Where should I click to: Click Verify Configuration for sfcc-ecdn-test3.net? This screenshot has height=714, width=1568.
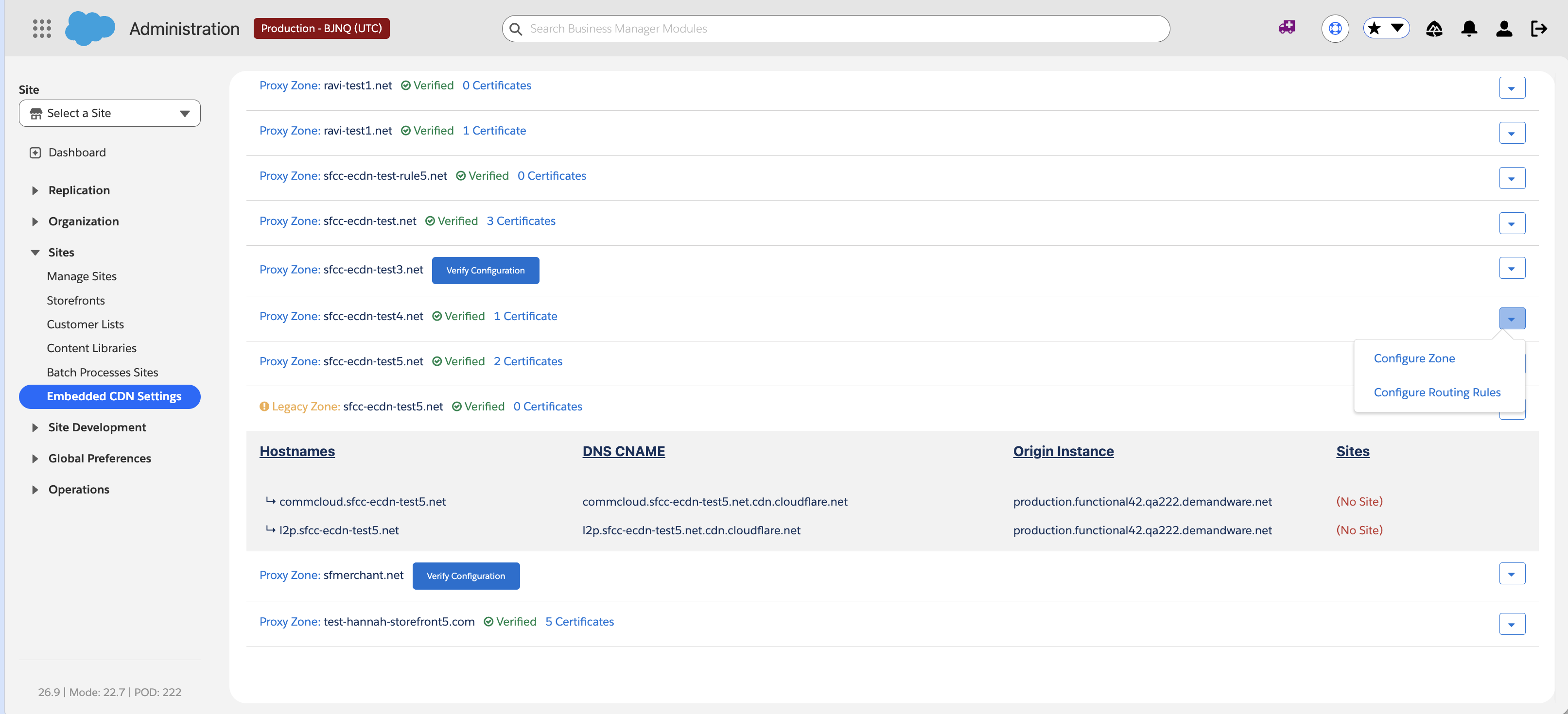(485, 270)
